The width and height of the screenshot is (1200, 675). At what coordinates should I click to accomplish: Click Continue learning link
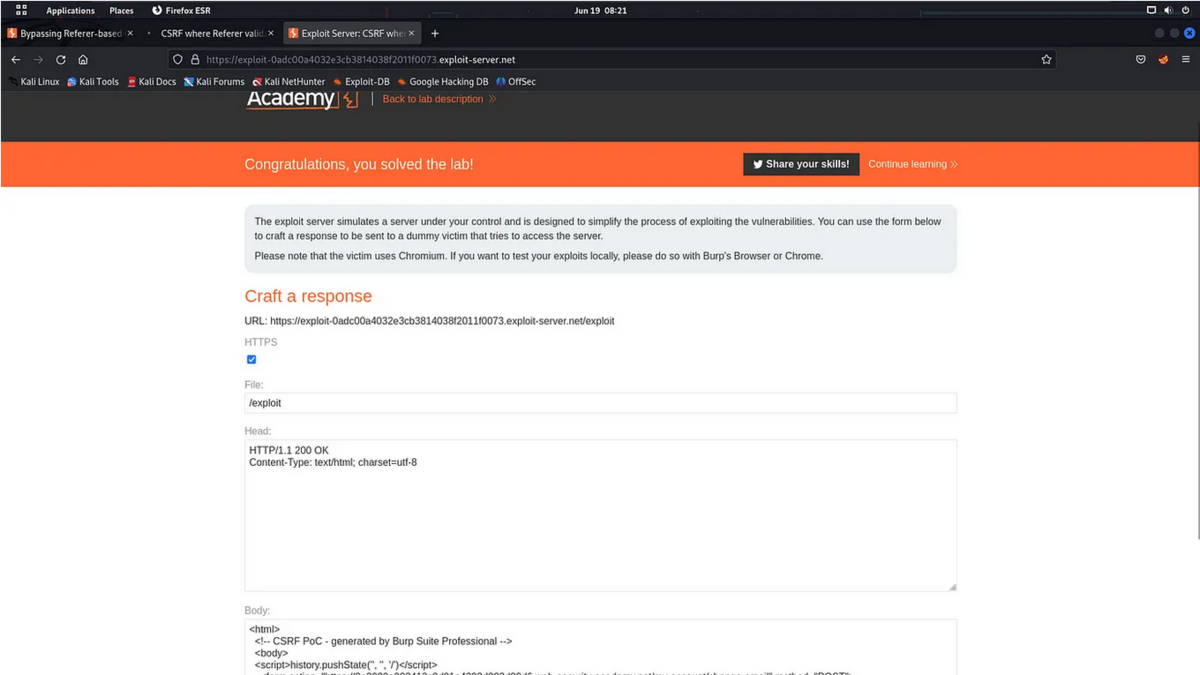[912, 164]
